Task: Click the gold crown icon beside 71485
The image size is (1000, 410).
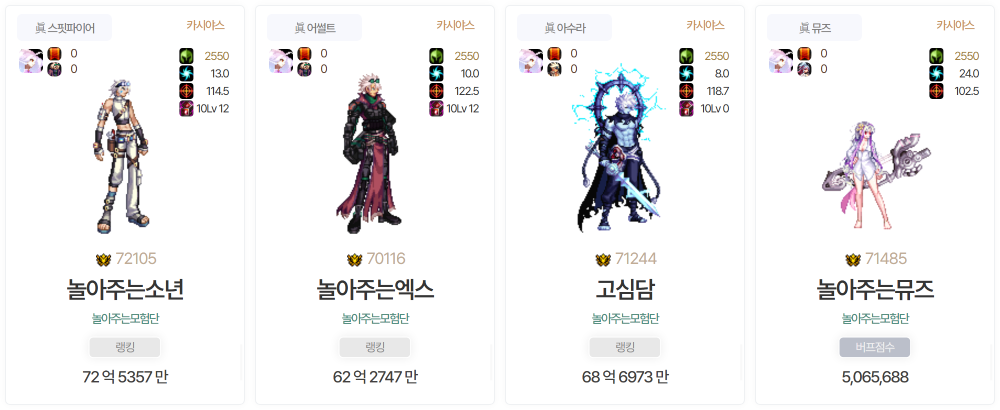Action: [x=853, y=260]
